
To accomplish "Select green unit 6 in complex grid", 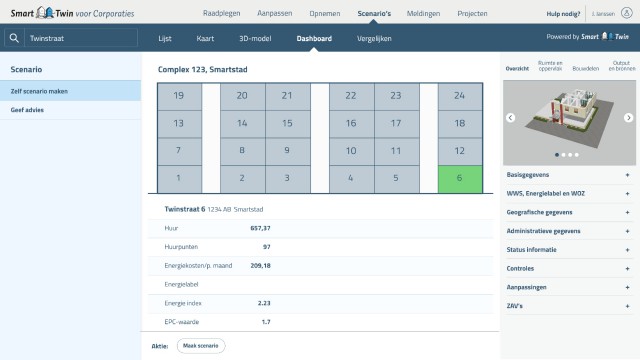I will point(460,178).
